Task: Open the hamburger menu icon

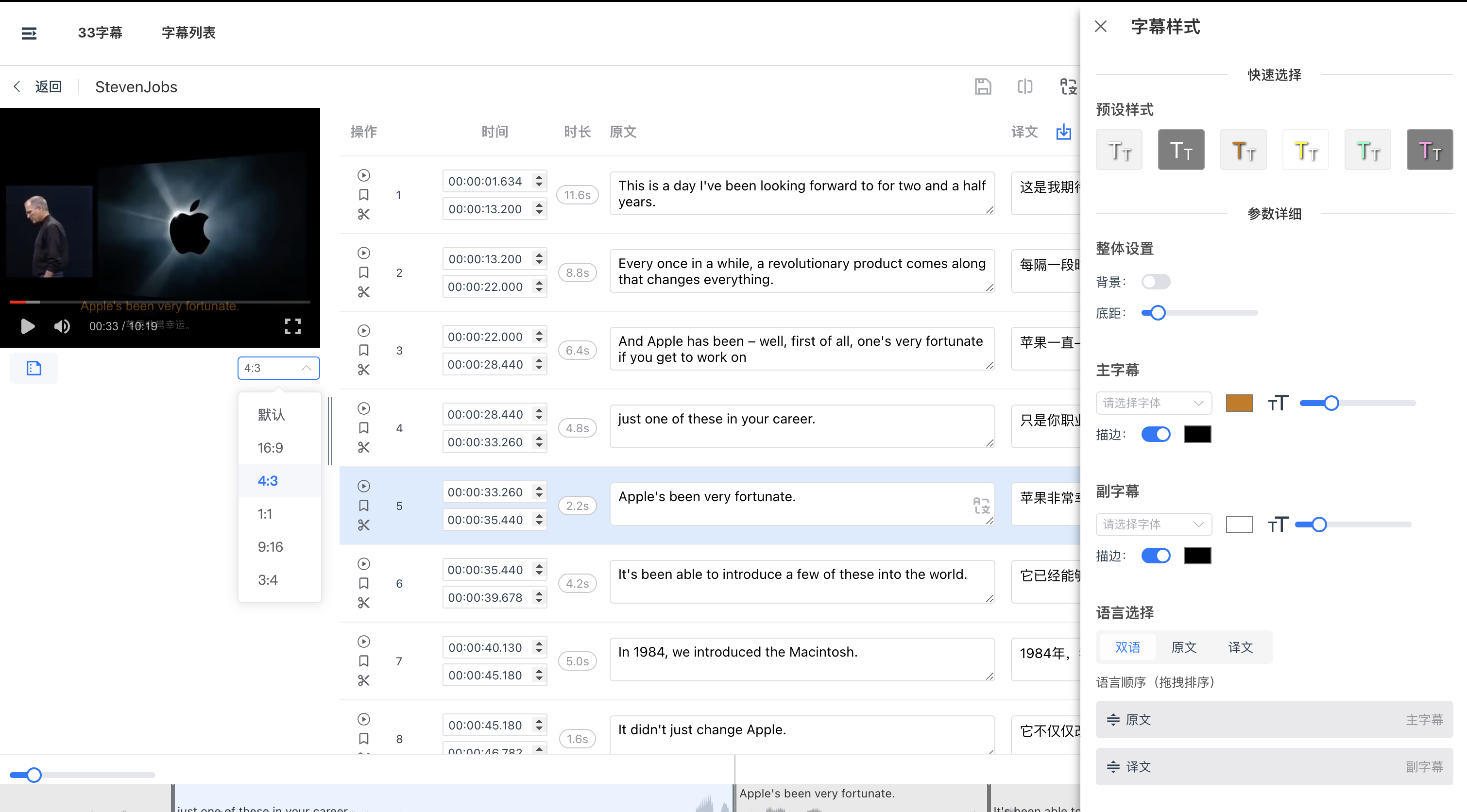Action: pos(29,33)
